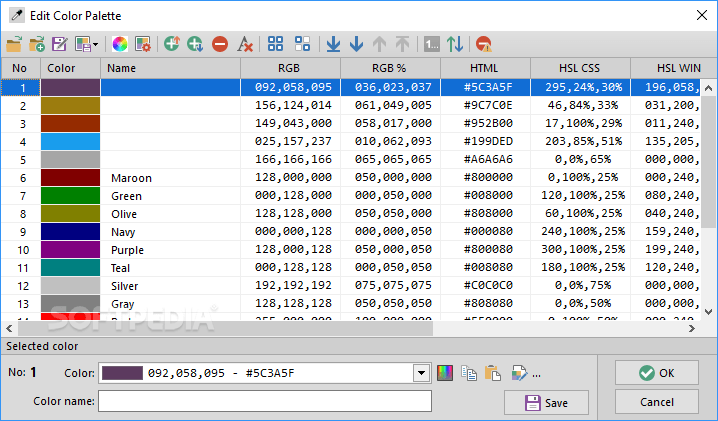Click the gray numbering '1...' icon
Screen dimensions: 718x421
pyautogui.click(x=432, y=44)
